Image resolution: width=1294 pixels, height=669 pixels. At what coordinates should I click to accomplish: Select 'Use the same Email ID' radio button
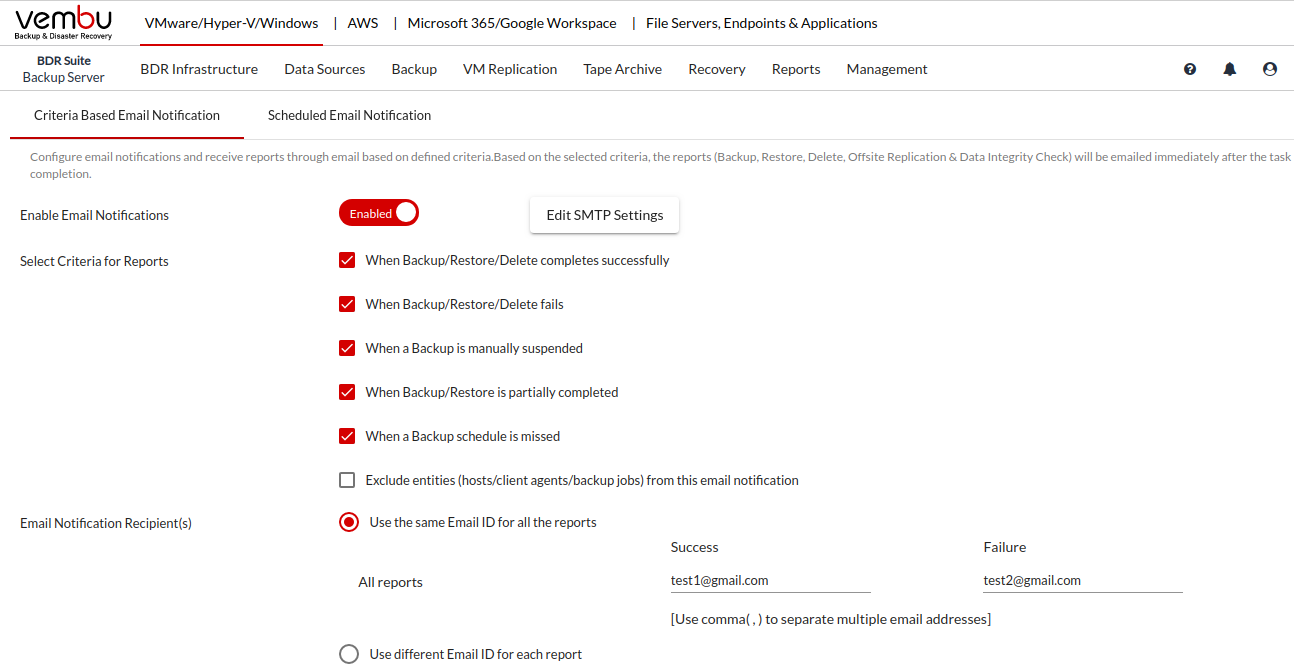pyautogui.click(x=348, y=522)
